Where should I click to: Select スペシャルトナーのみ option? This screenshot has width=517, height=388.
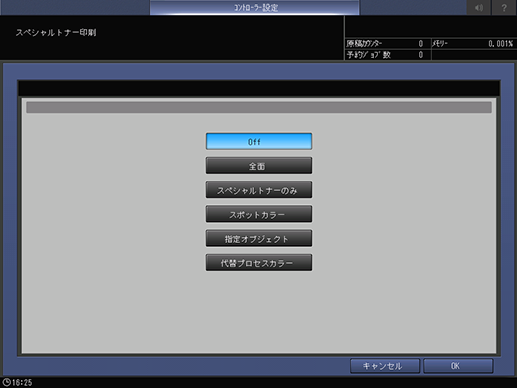click(x=259, y=190)
